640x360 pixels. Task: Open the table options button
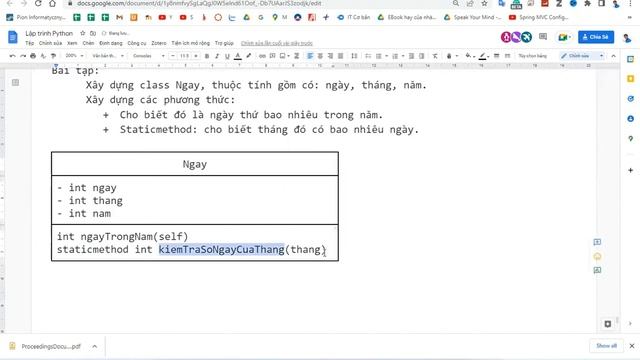(533, 56)
